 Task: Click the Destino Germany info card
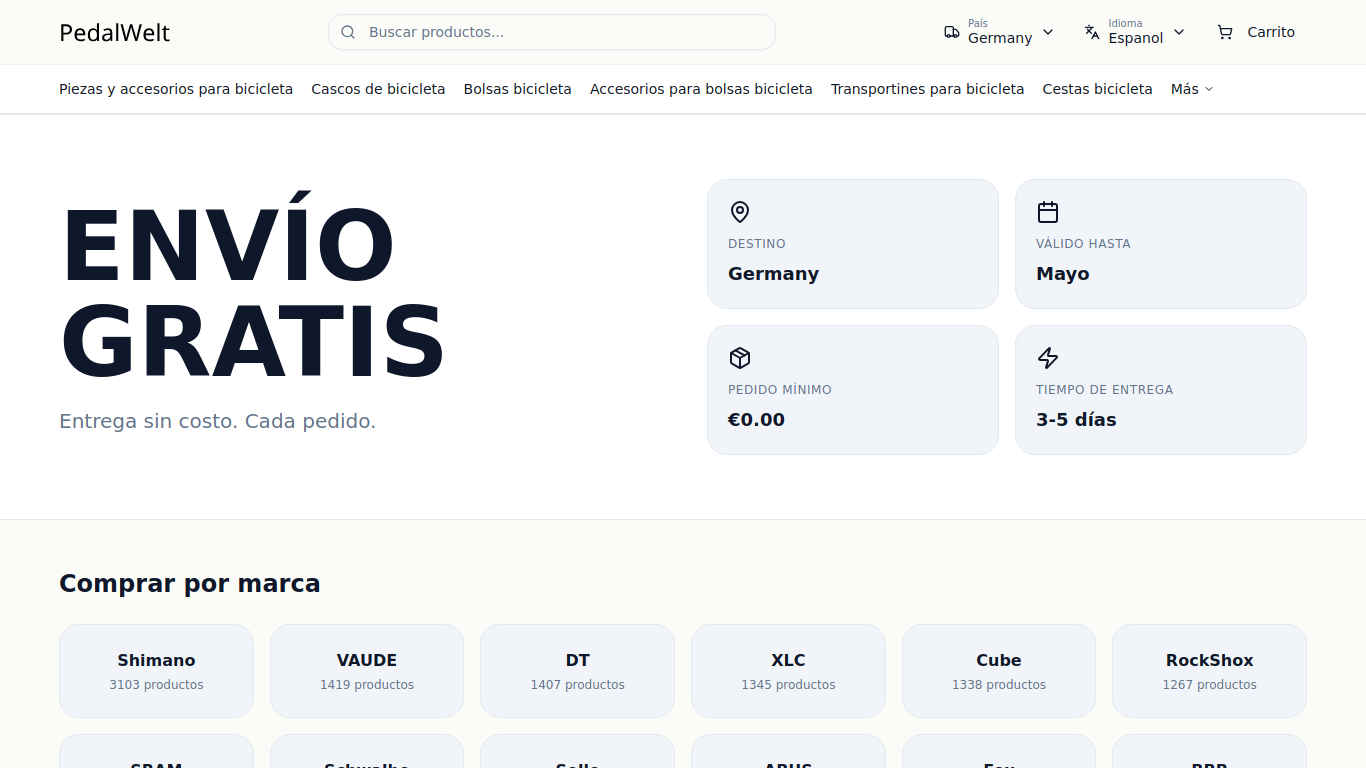click(x=853, y=244)
